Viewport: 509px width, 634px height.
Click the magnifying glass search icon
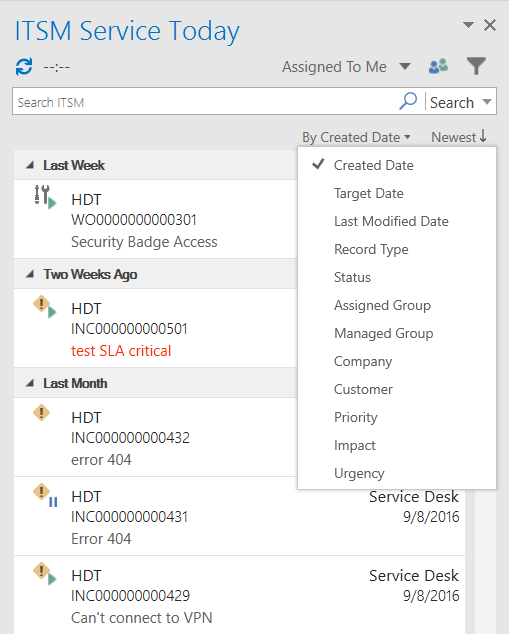[408, 101]
